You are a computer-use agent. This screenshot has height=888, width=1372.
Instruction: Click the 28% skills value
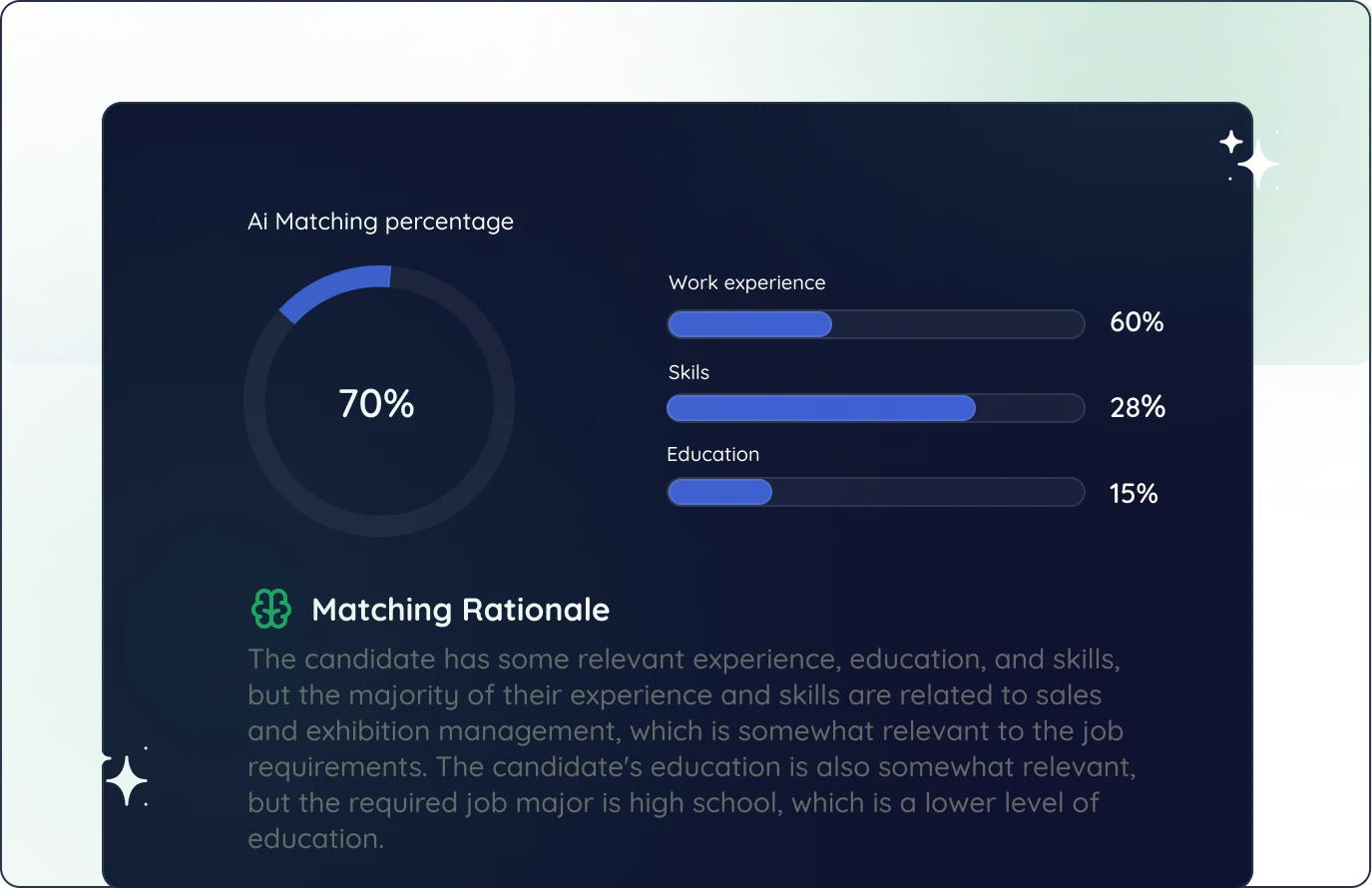pyautogui.click(x=1138, y=407)
